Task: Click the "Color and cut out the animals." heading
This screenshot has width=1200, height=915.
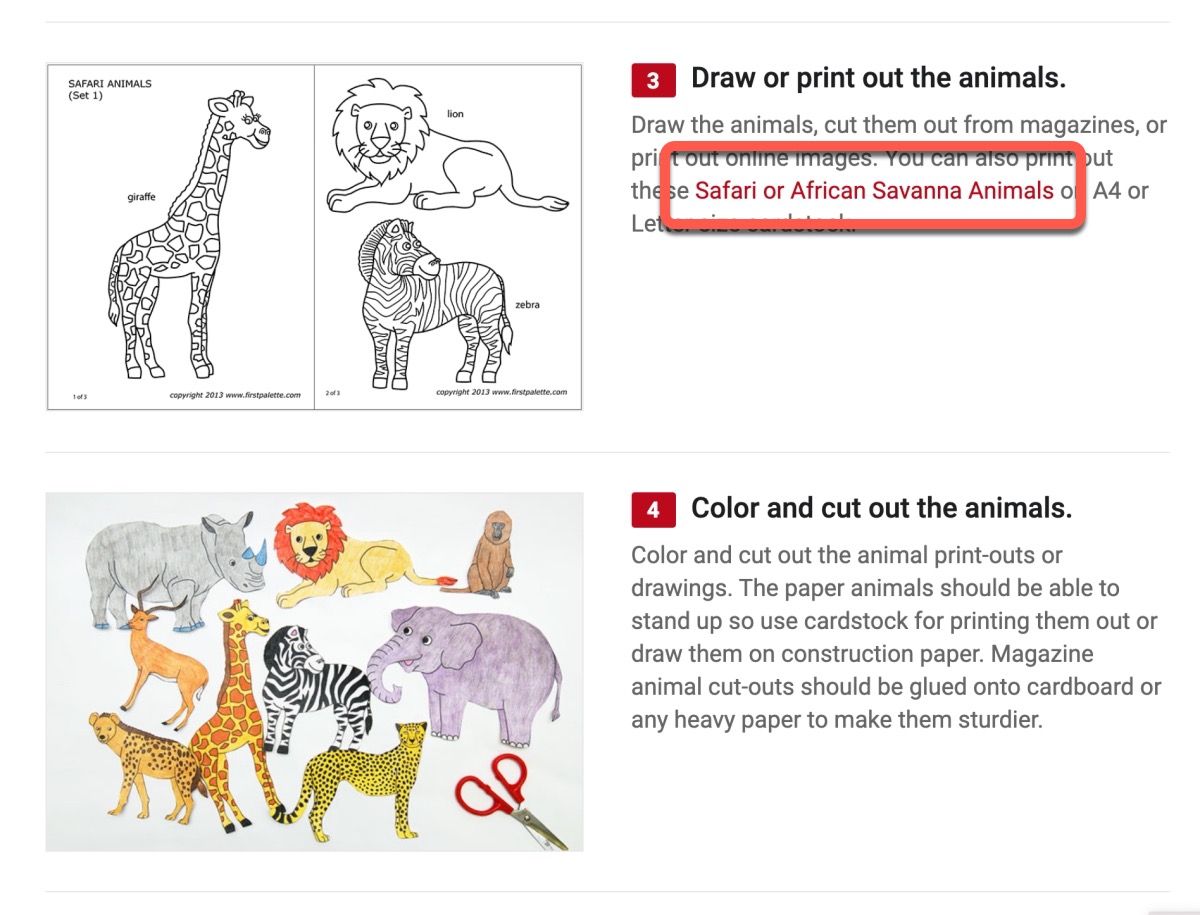Action: click(x=881, y=508)
